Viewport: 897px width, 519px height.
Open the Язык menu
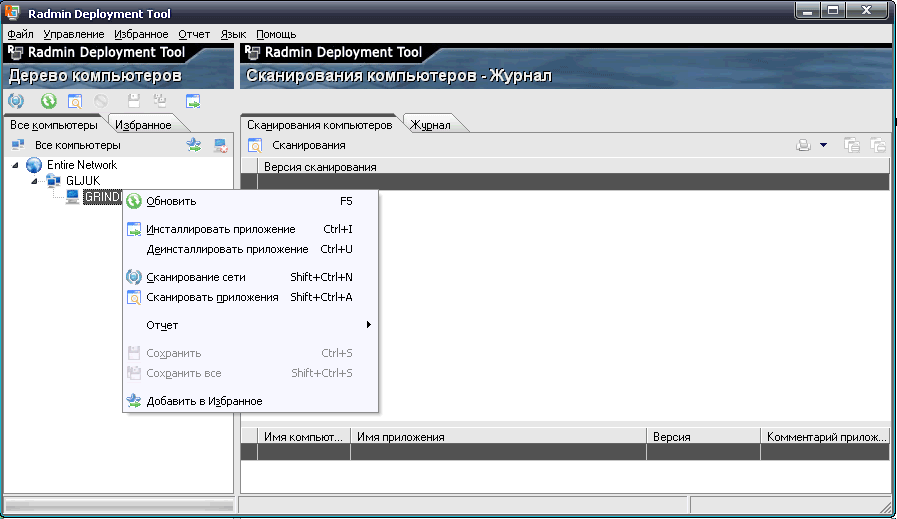pyautogui.click(x=233, y=34)
